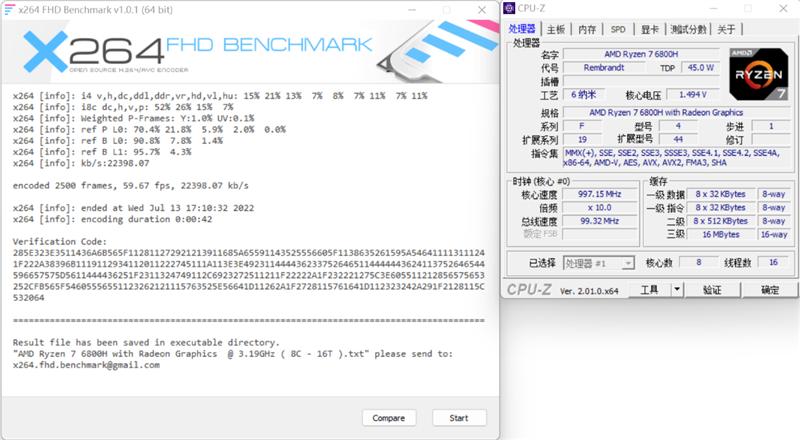Click the L2 cache value 8 x 512 KBytes
The height and width of the screenshot is (440, 800).
(720, 221)
